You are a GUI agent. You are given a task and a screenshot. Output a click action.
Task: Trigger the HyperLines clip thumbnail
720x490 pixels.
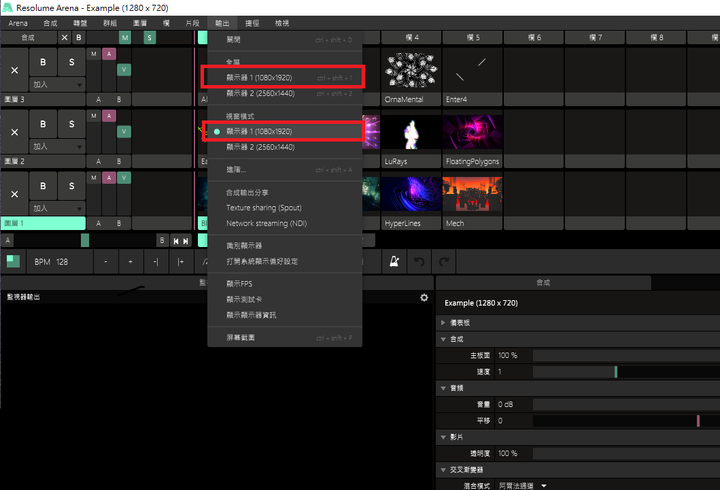point(411,194)
